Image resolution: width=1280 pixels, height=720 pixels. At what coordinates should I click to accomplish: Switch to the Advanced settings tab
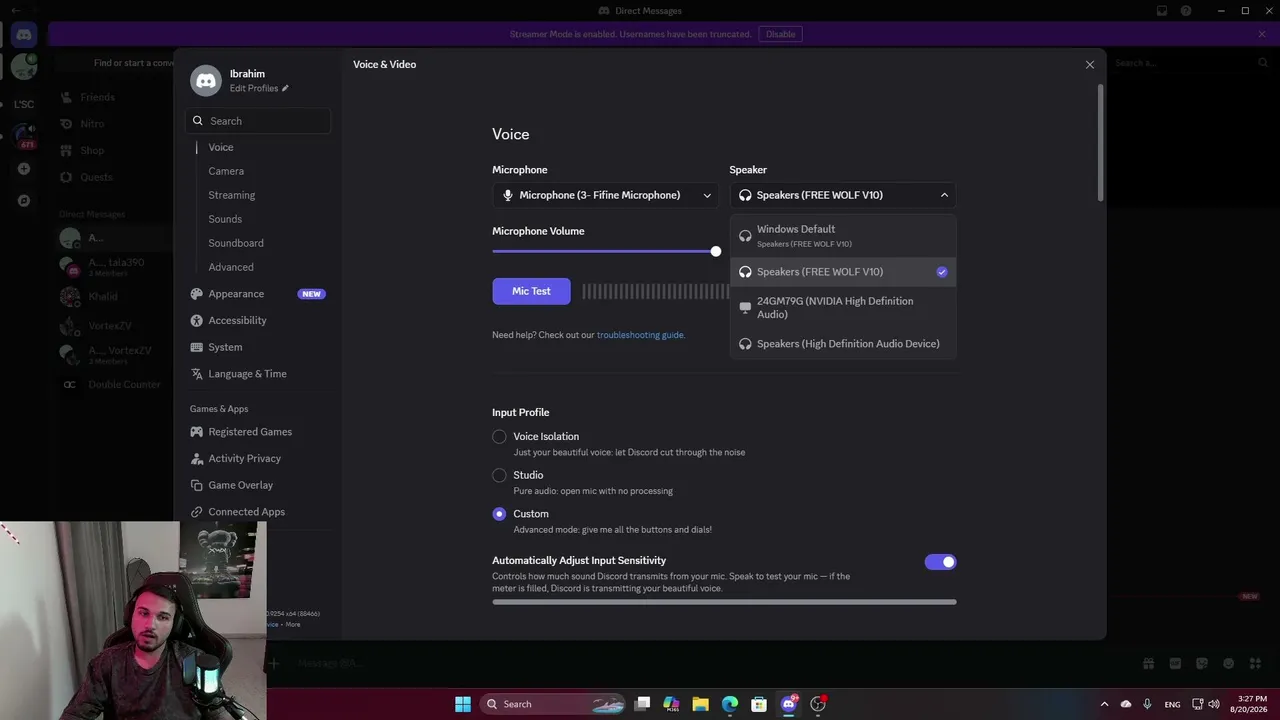pos(231,267)
